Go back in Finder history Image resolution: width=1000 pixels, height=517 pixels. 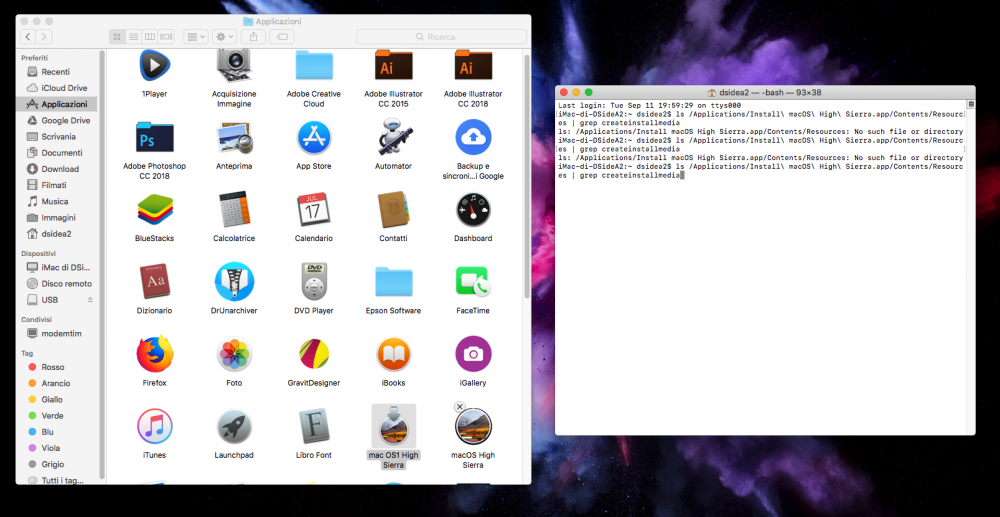pyautogui.click(x=29, y=37)
